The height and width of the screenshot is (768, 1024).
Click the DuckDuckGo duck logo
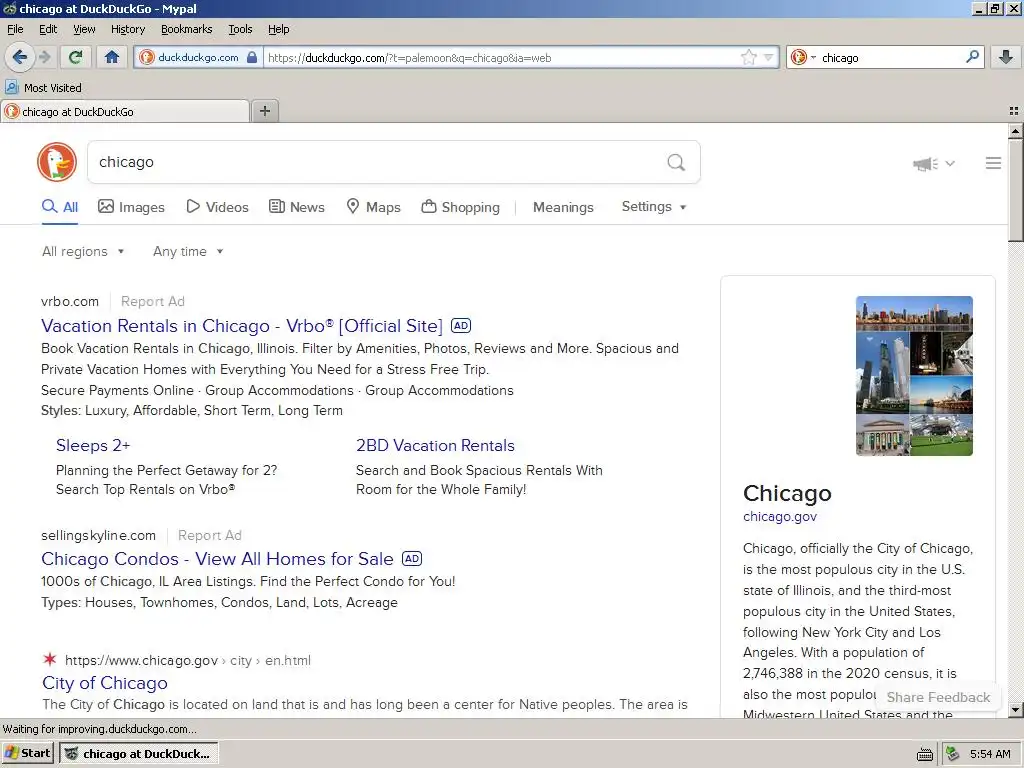point(57,162)
